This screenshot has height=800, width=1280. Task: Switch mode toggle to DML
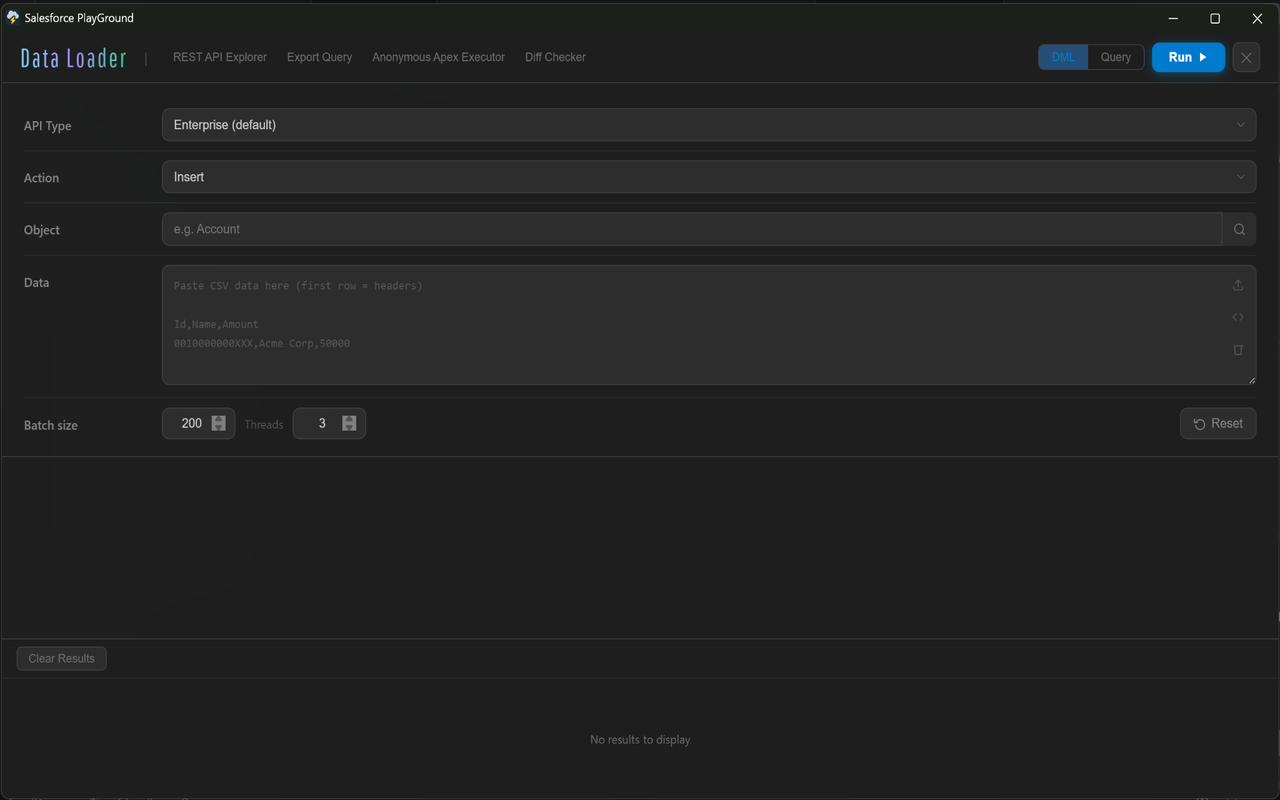coord(1063,57)
